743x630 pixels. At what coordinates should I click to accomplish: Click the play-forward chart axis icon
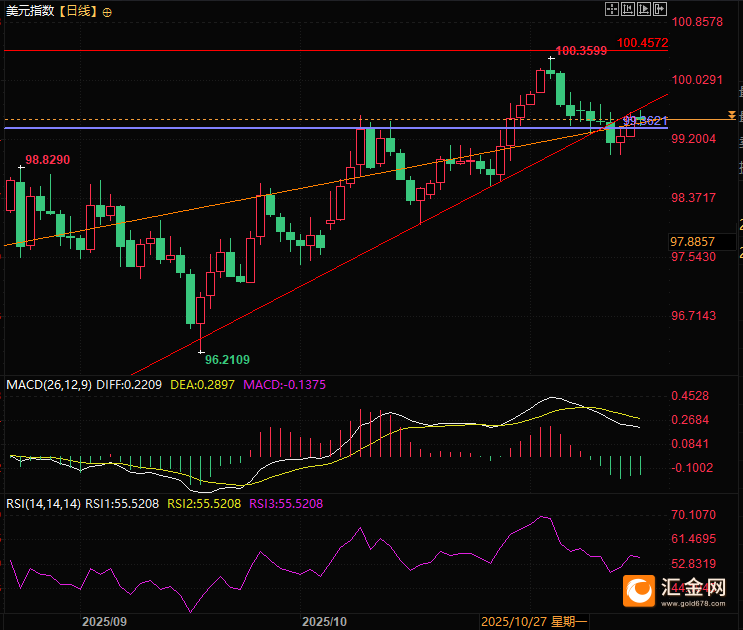click(x=644, y=9)
